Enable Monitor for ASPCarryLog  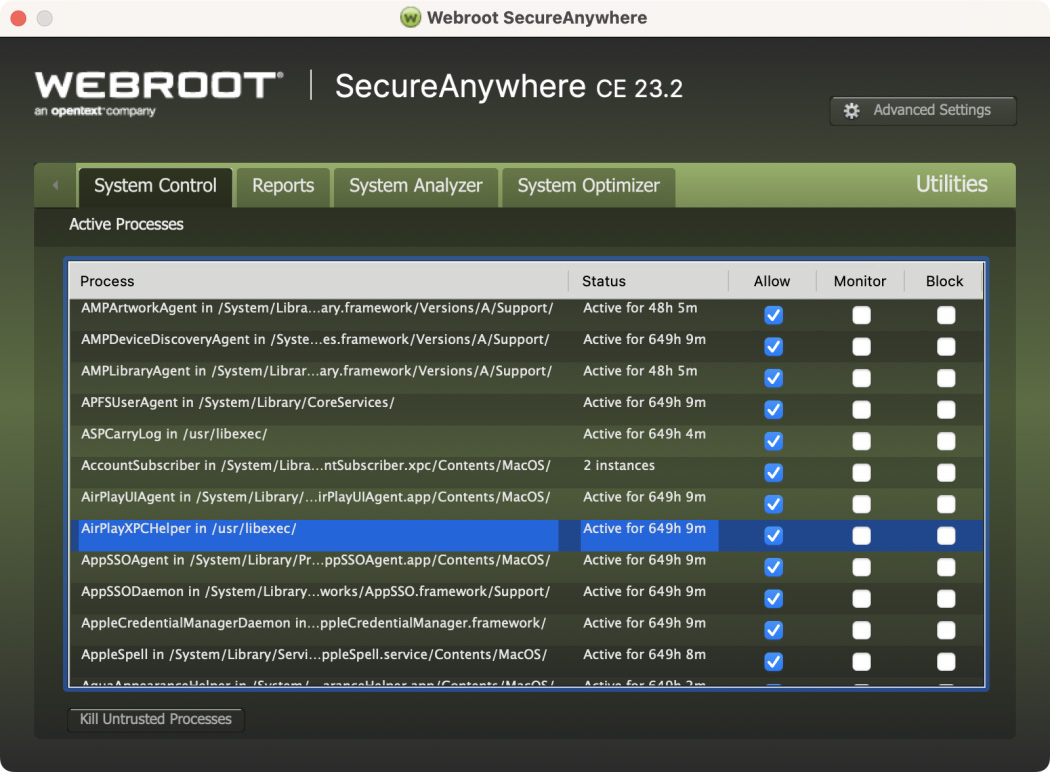pyautogui.click(x=861, y=441)
